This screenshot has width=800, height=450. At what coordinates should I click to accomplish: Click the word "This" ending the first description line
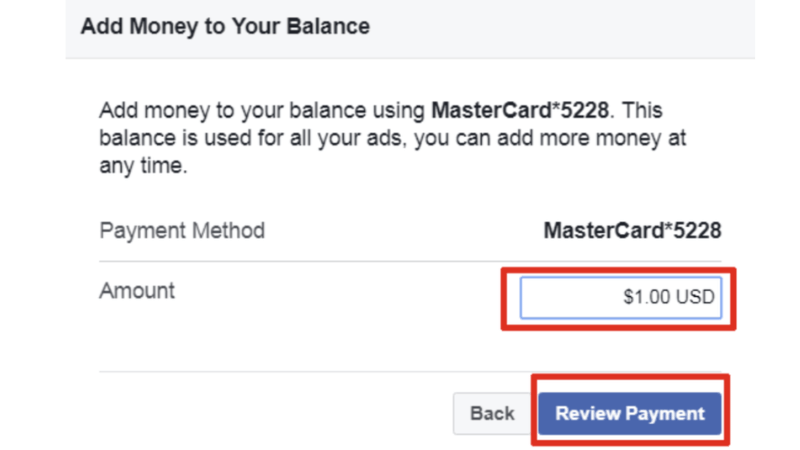(642, 109)
